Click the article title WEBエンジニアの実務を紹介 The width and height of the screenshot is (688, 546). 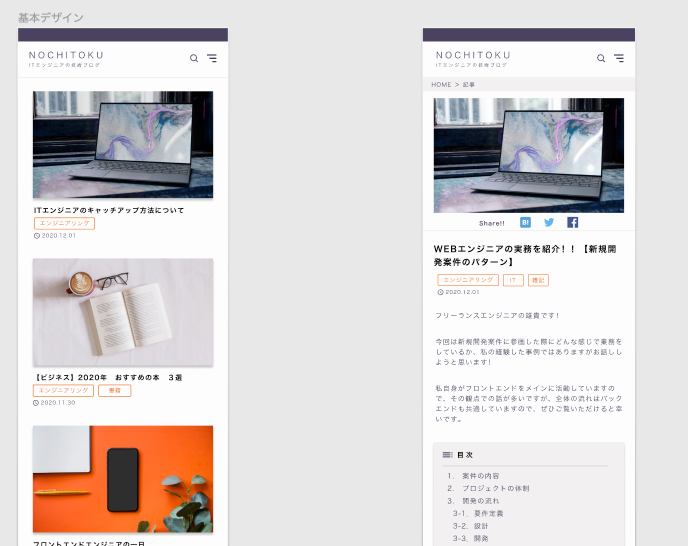tap(525, 255)
